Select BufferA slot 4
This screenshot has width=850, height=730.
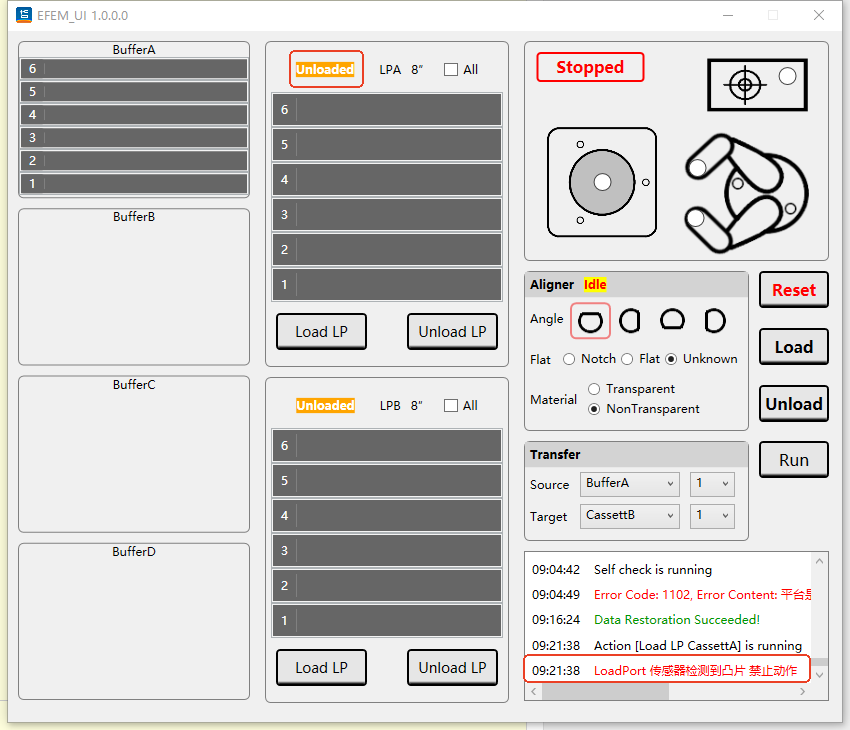(x=134, y=114)
